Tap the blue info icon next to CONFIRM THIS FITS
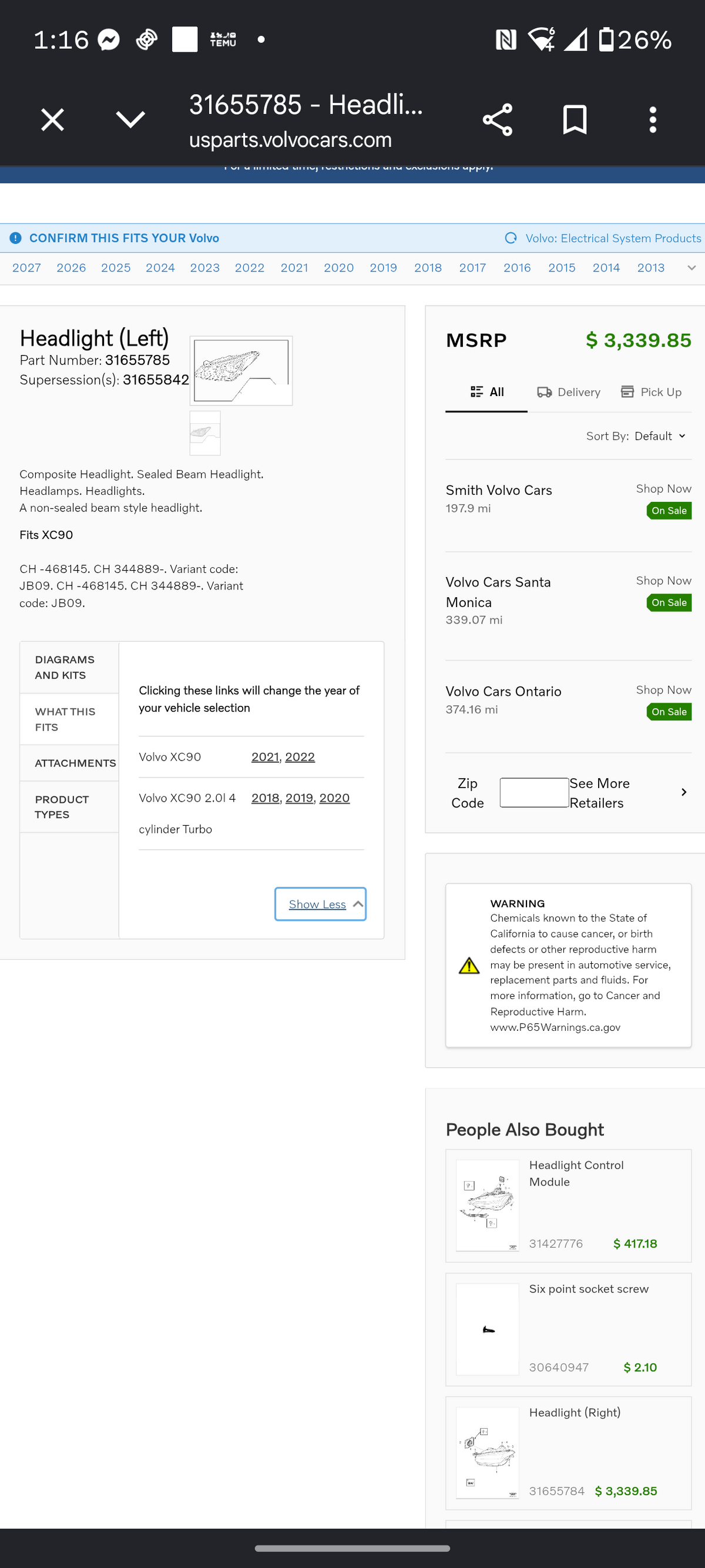 point(16,238)
